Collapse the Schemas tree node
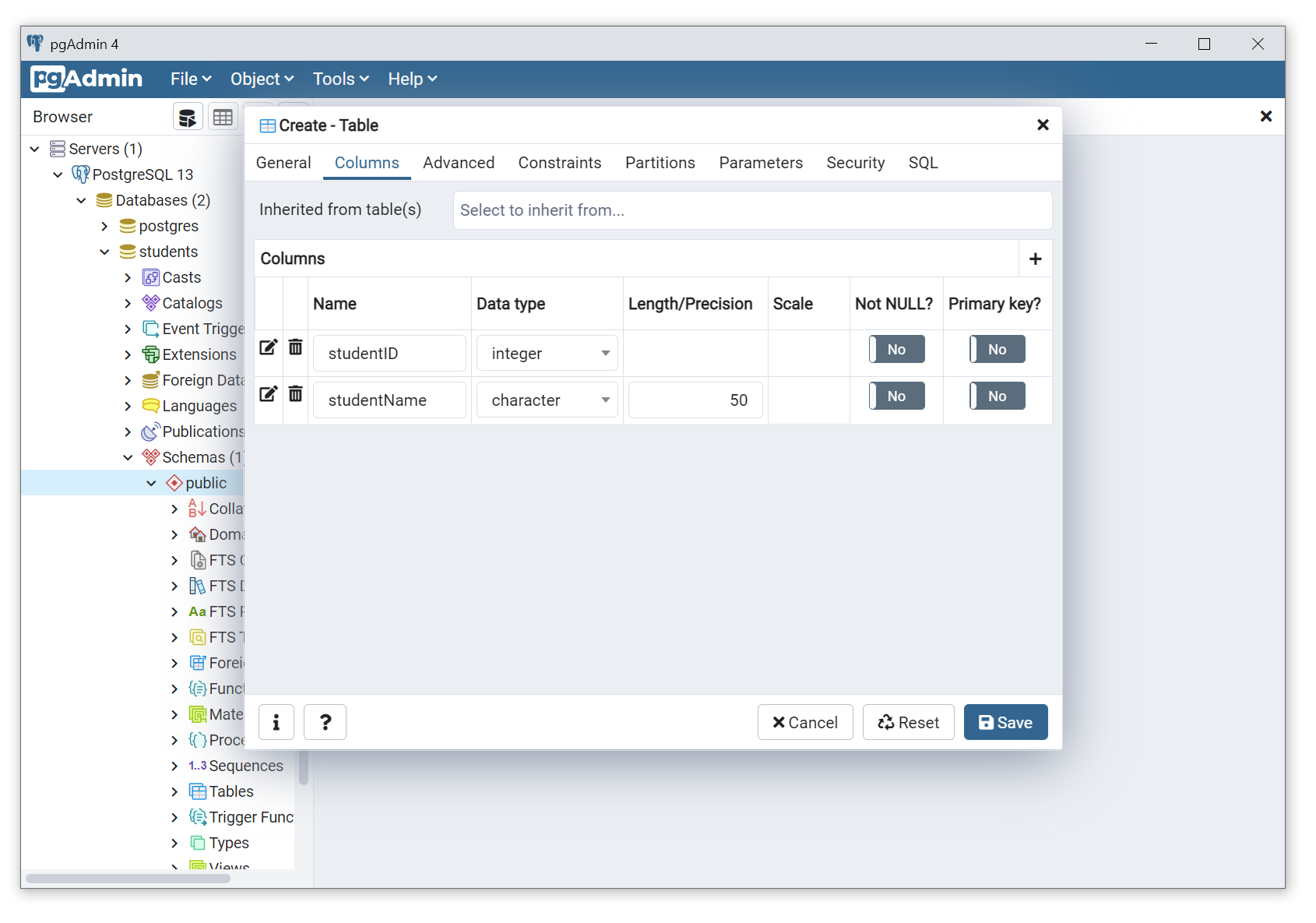 tap(128, 457)
